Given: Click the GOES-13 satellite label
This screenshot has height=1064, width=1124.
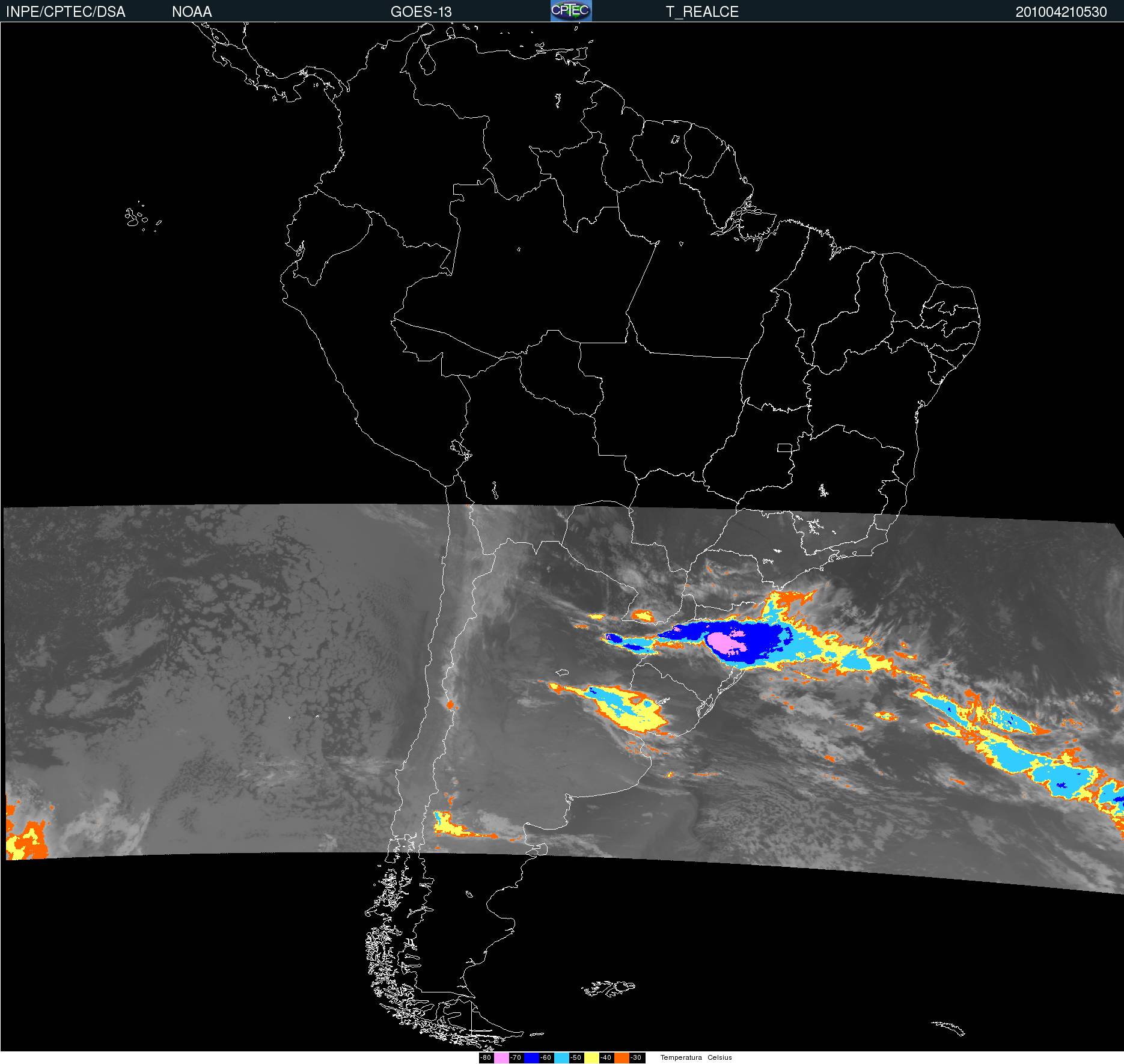Looking at the screenshot, I should 421,12.
